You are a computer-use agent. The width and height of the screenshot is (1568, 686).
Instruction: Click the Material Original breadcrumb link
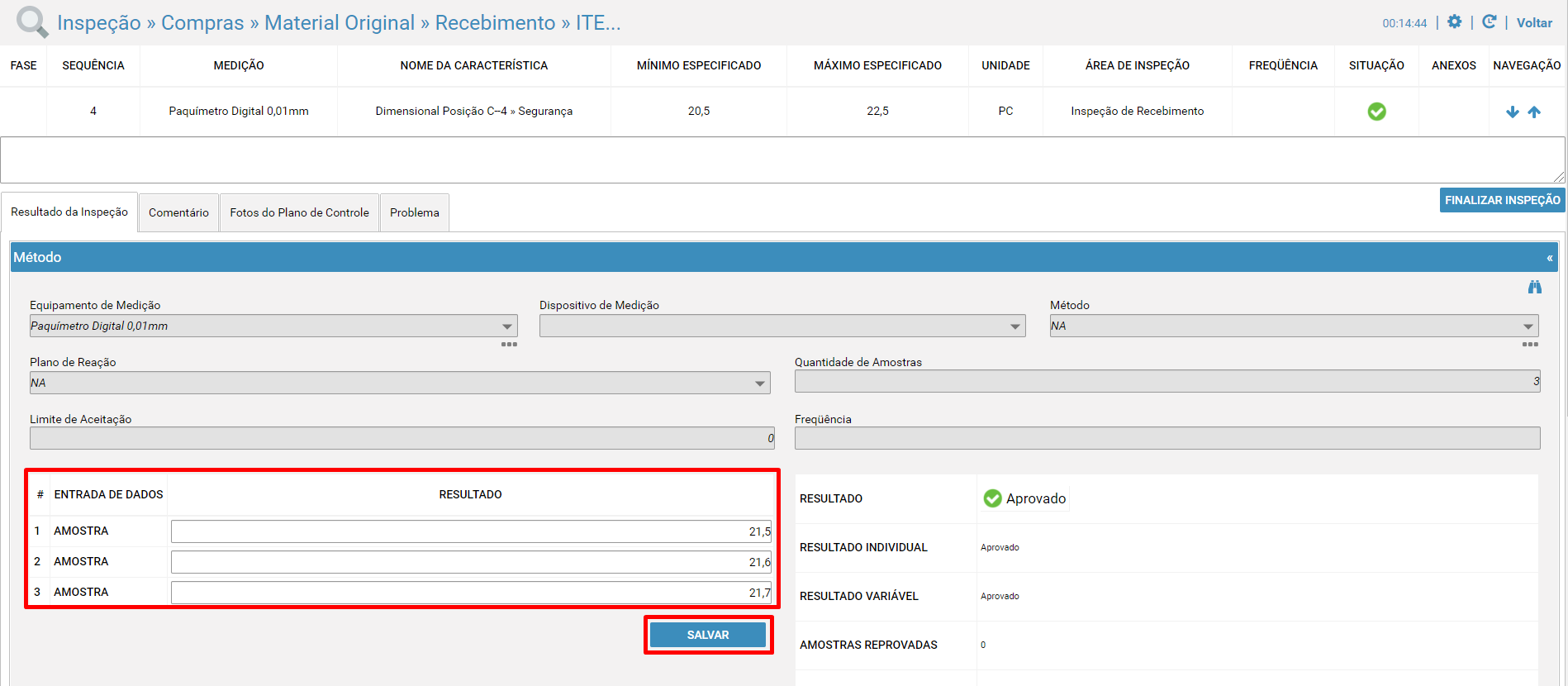(340, 23)
